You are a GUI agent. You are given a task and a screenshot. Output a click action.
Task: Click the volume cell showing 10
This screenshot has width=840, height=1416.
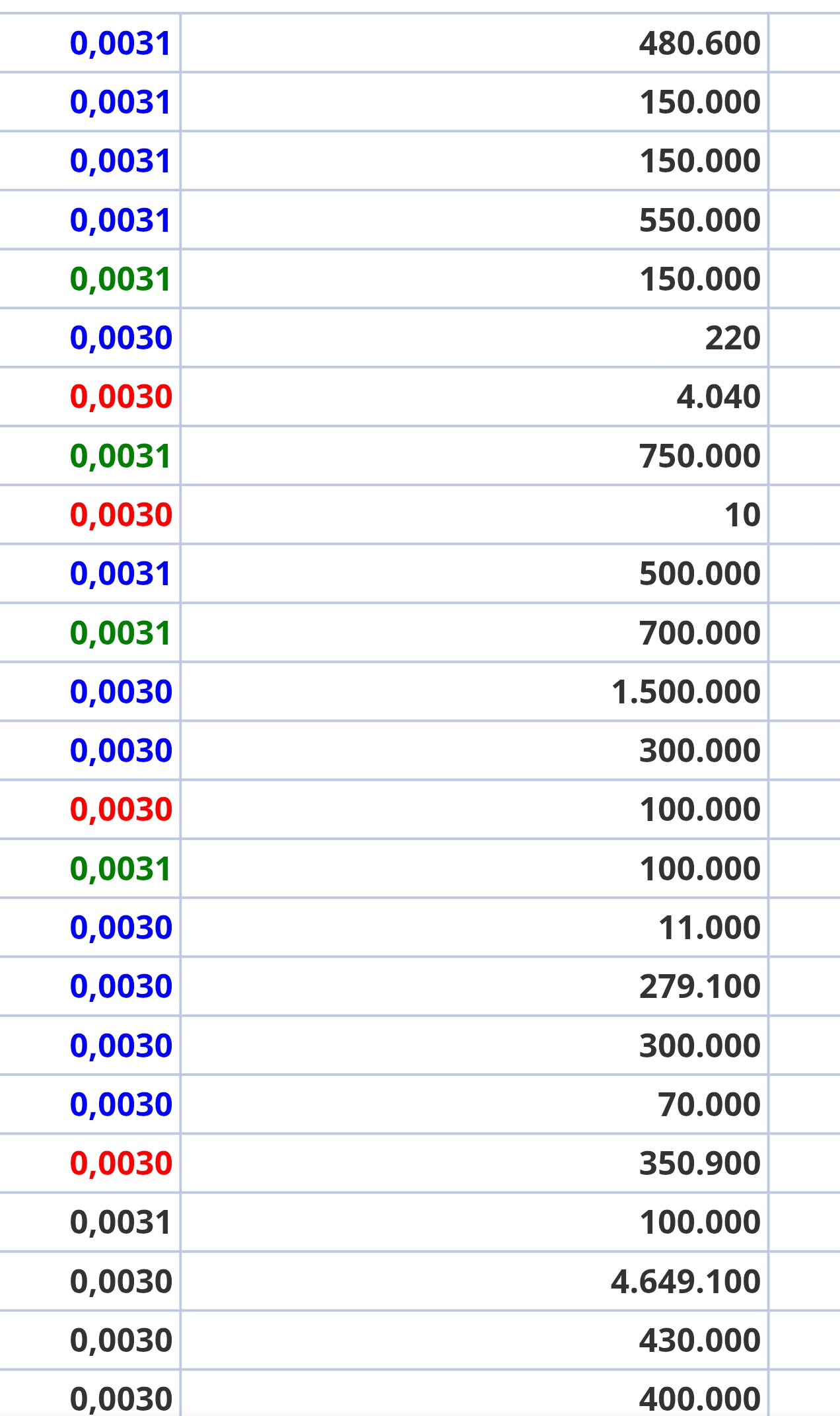point(474,514)
